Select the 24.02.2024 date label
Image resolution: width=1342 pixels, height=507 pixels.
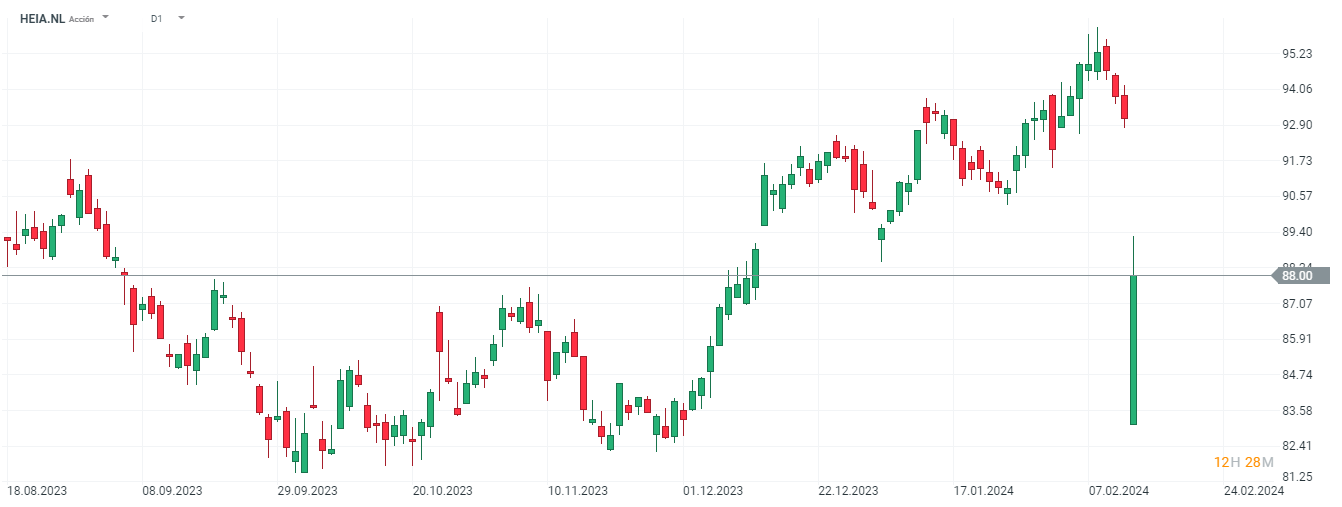[x=1254, y=491]
